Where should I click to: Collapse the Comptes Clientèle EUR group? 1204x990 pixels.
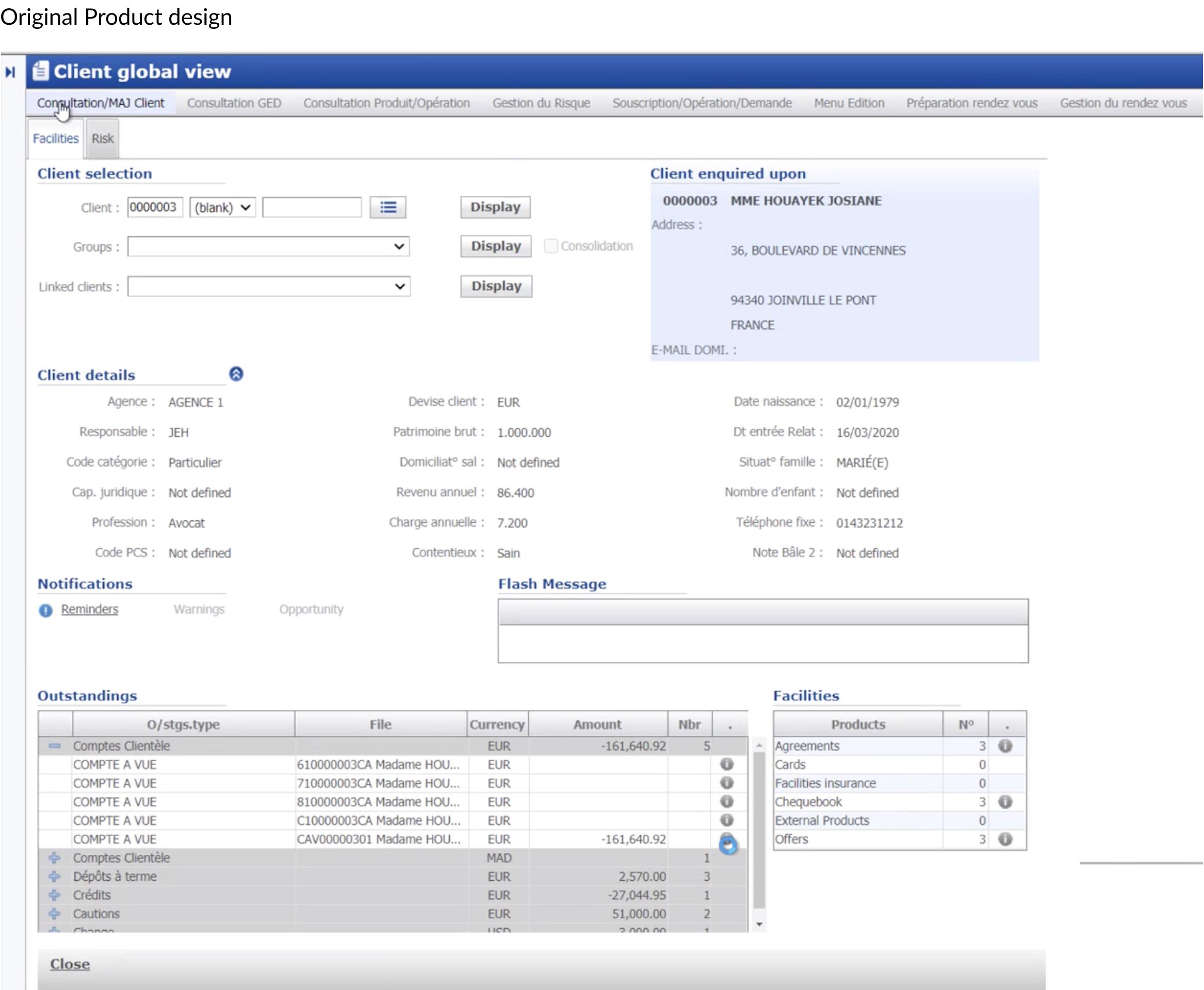click(x=54, y=746)
